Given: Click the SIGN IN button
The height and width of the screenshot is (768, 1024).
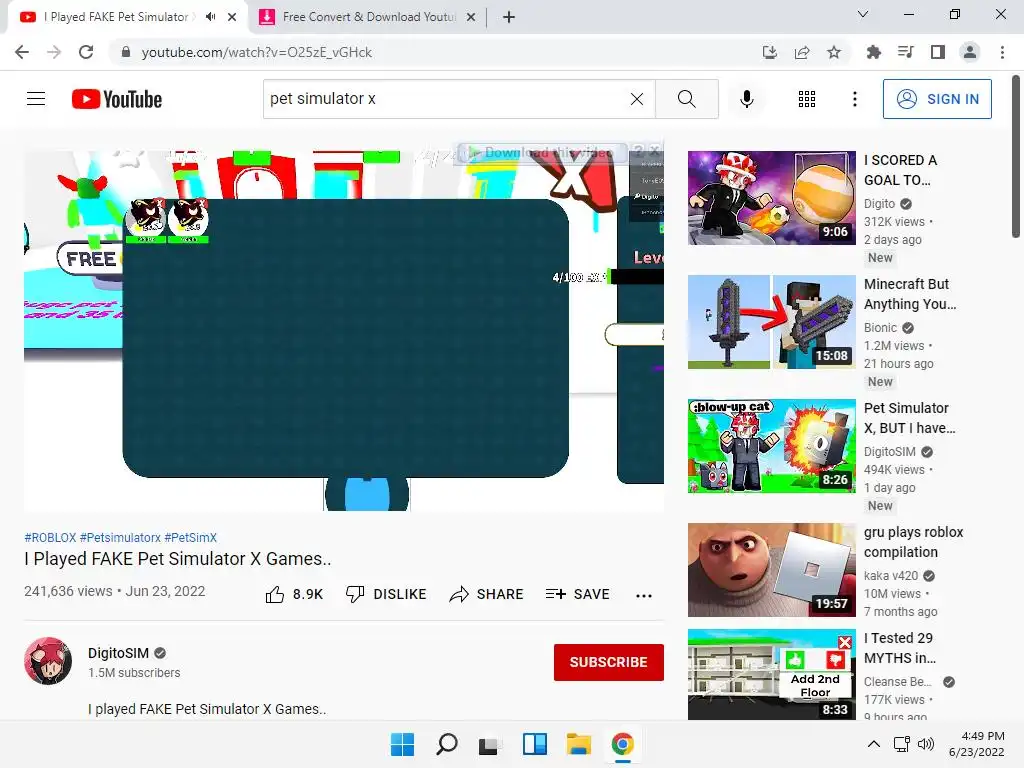Looking at the screenshot, I should [x=937, y=99].
